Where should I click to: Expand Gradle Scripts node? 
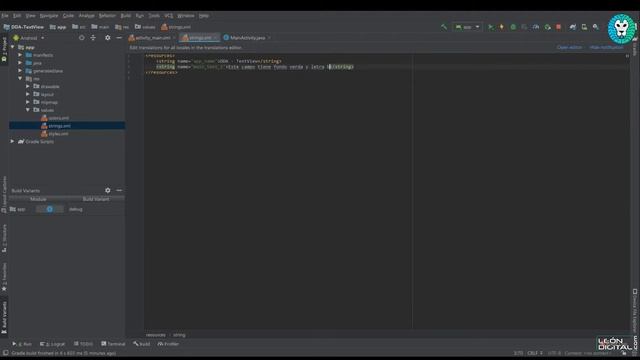pyautogui.click(x=13, y=141)
